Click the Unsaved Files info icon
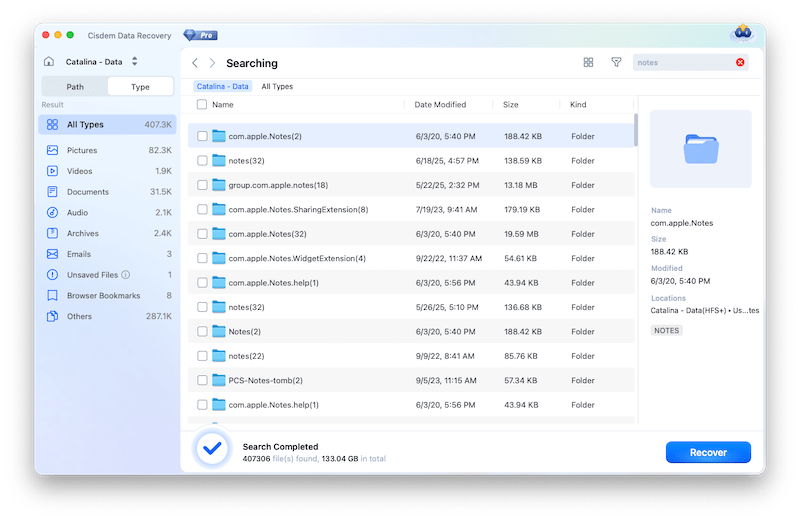The height and width of the screenshot is (520, 800). [126, 275]
